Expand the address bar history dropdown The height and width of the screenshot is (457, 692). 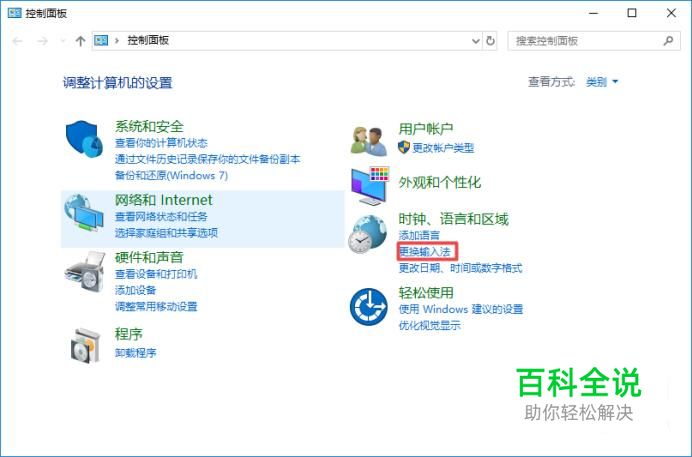point(476,41)
